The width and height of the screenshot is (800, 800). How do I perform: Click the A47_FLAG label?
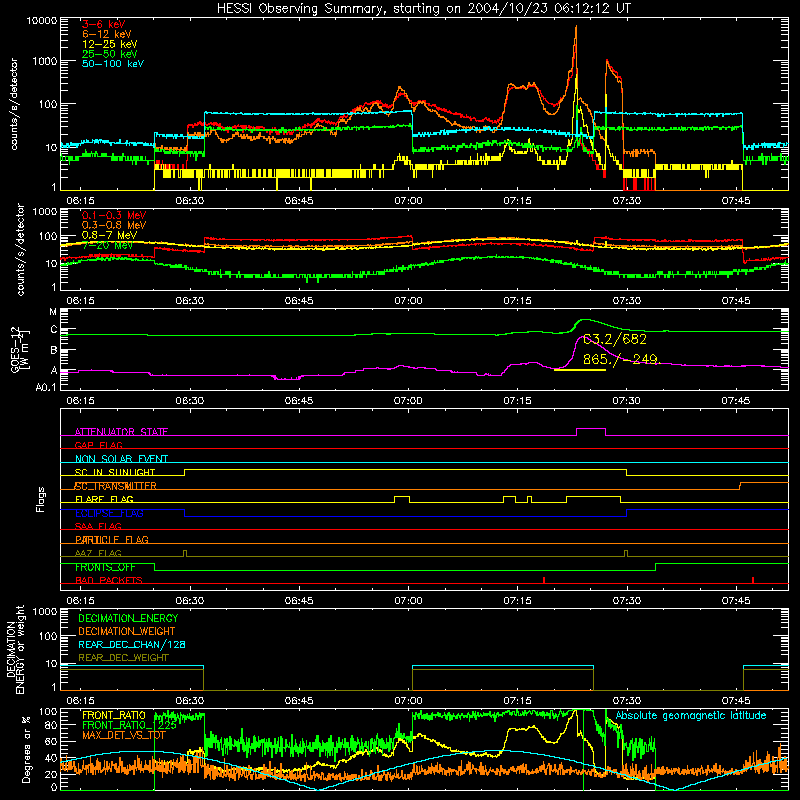coord(98,553)
